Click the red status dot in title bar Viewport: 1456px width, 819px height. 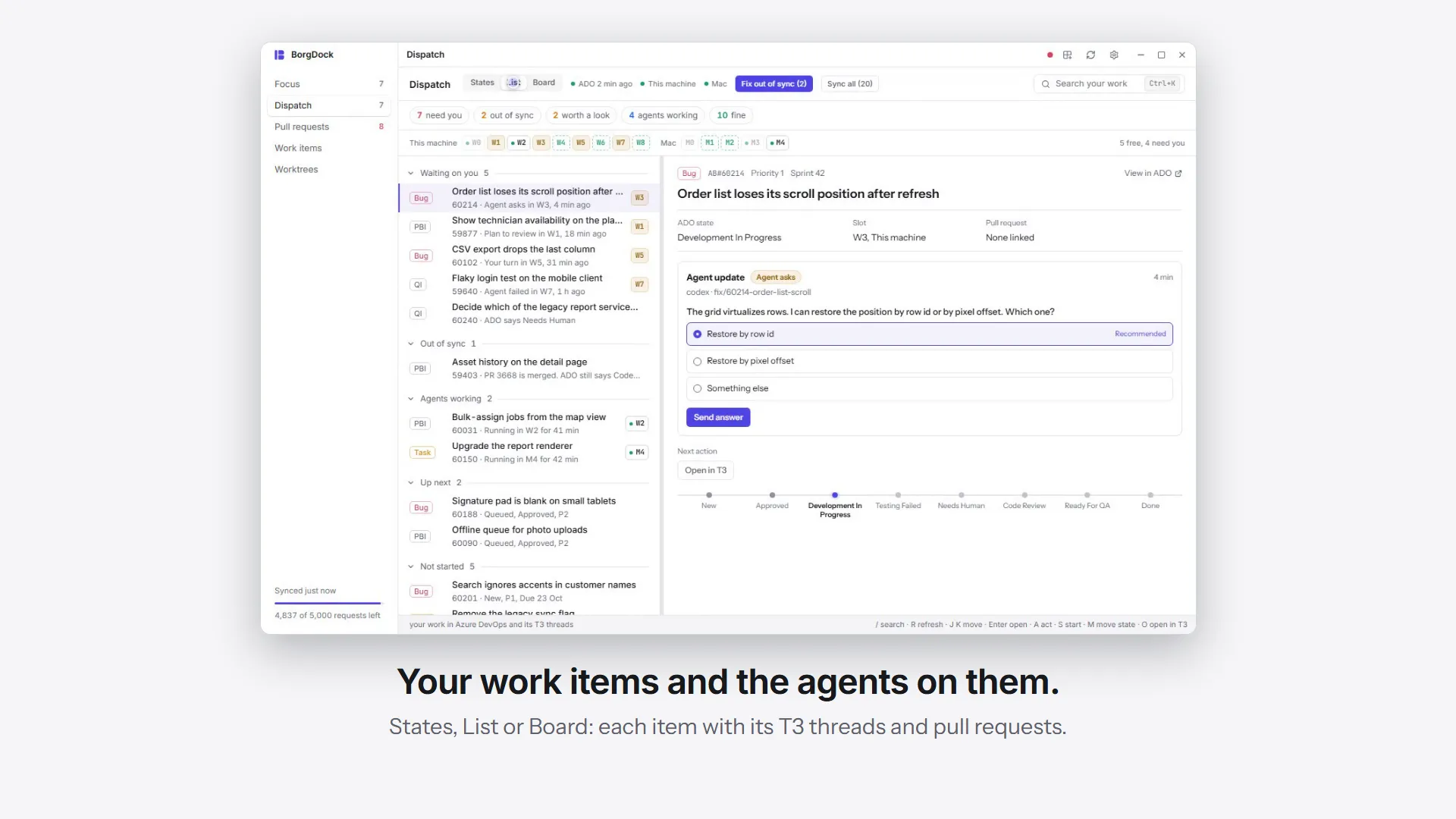[x=1050, y=55]
